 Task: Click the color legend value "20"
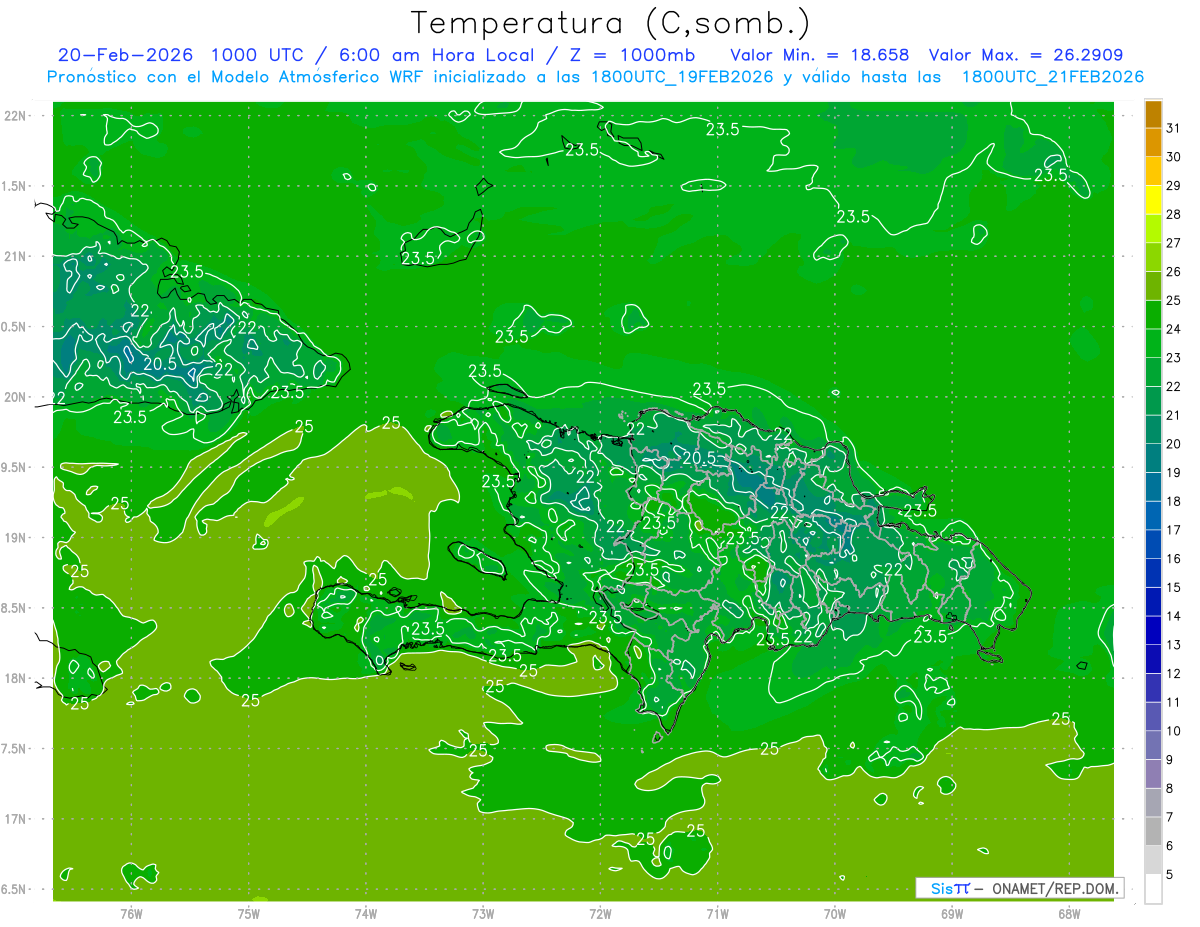(x=1174, y=444)
